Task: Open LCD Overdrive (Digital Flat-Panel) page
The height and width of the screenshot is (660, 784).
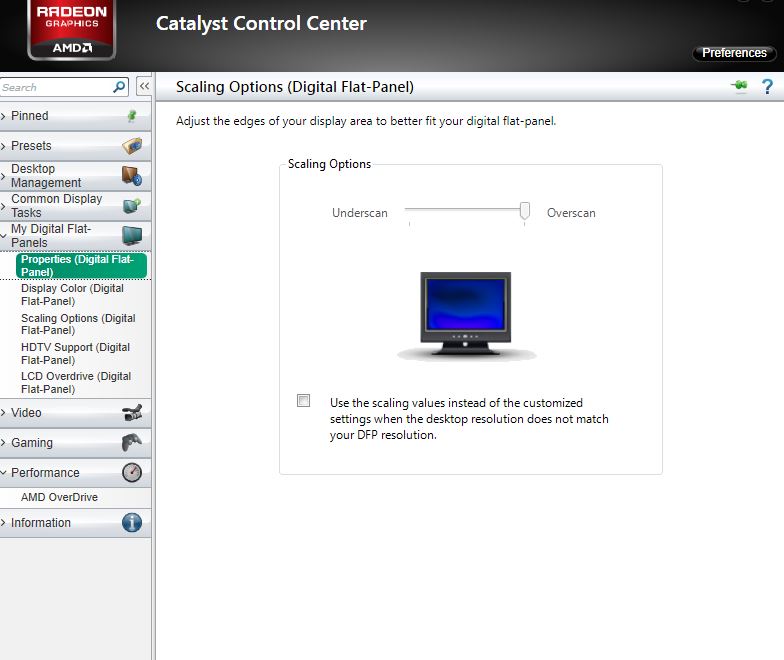Action: [x=76, y=382]
